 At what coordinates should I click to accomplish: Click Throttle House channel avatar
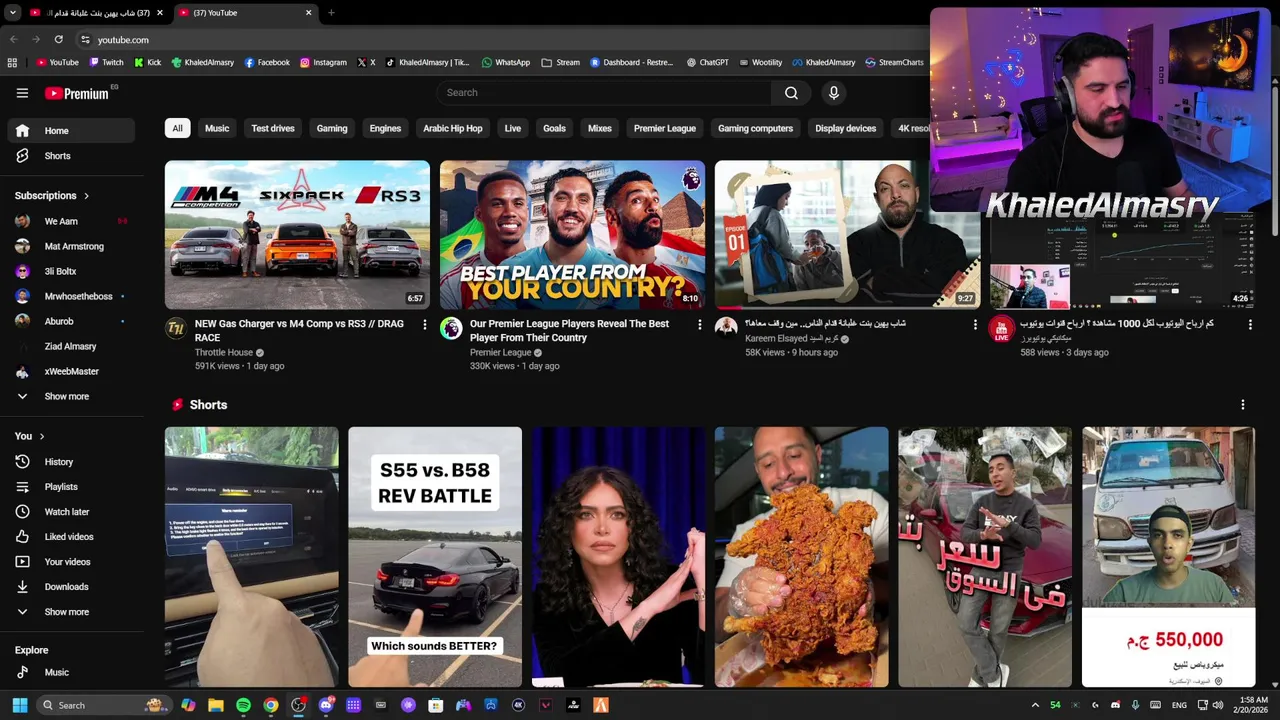coord(176,328)
